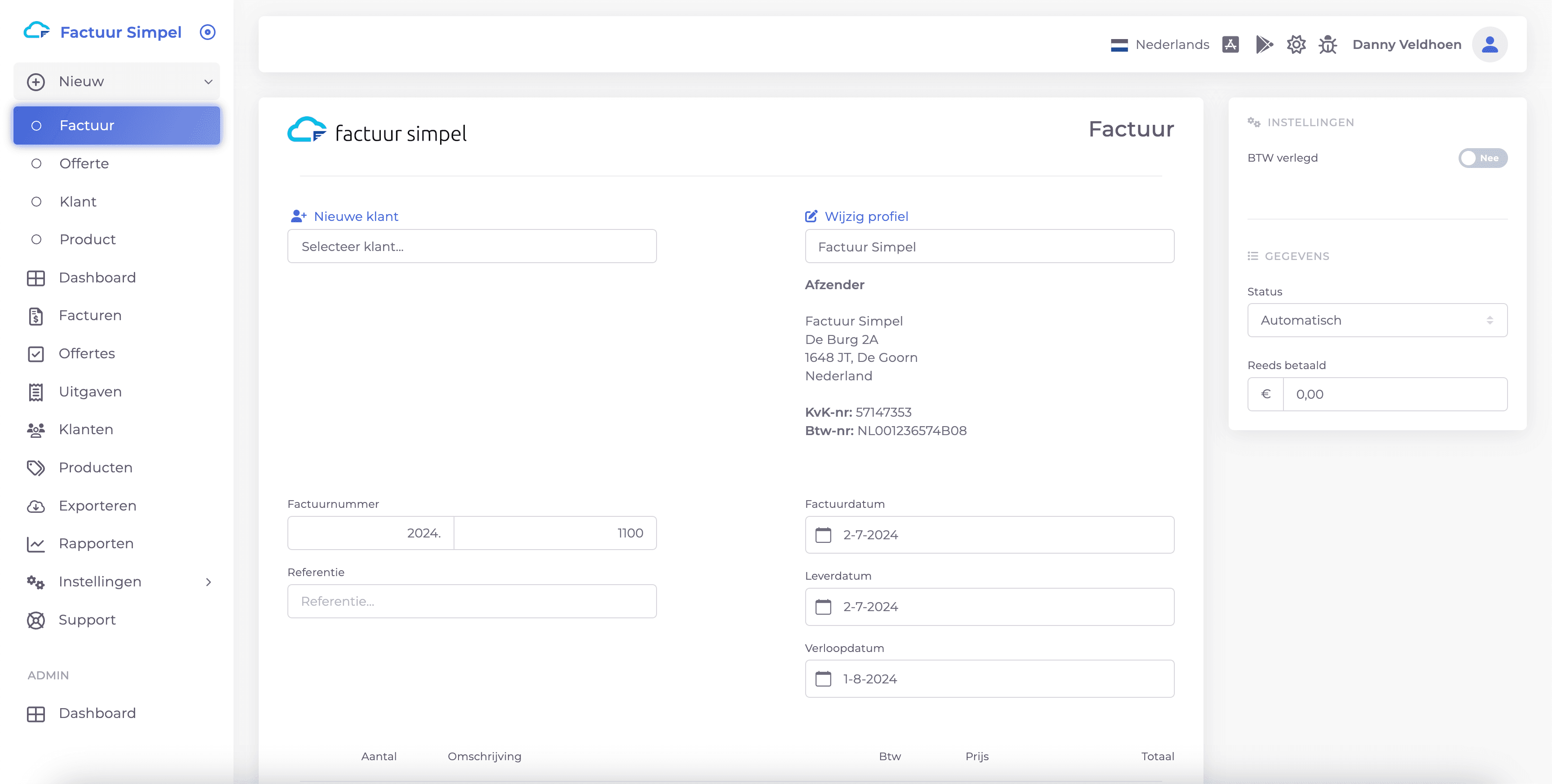Screen dimensions: 1552x784
Task: Toggle BTW verlegd to Ja
Action: pos(1482,157)
